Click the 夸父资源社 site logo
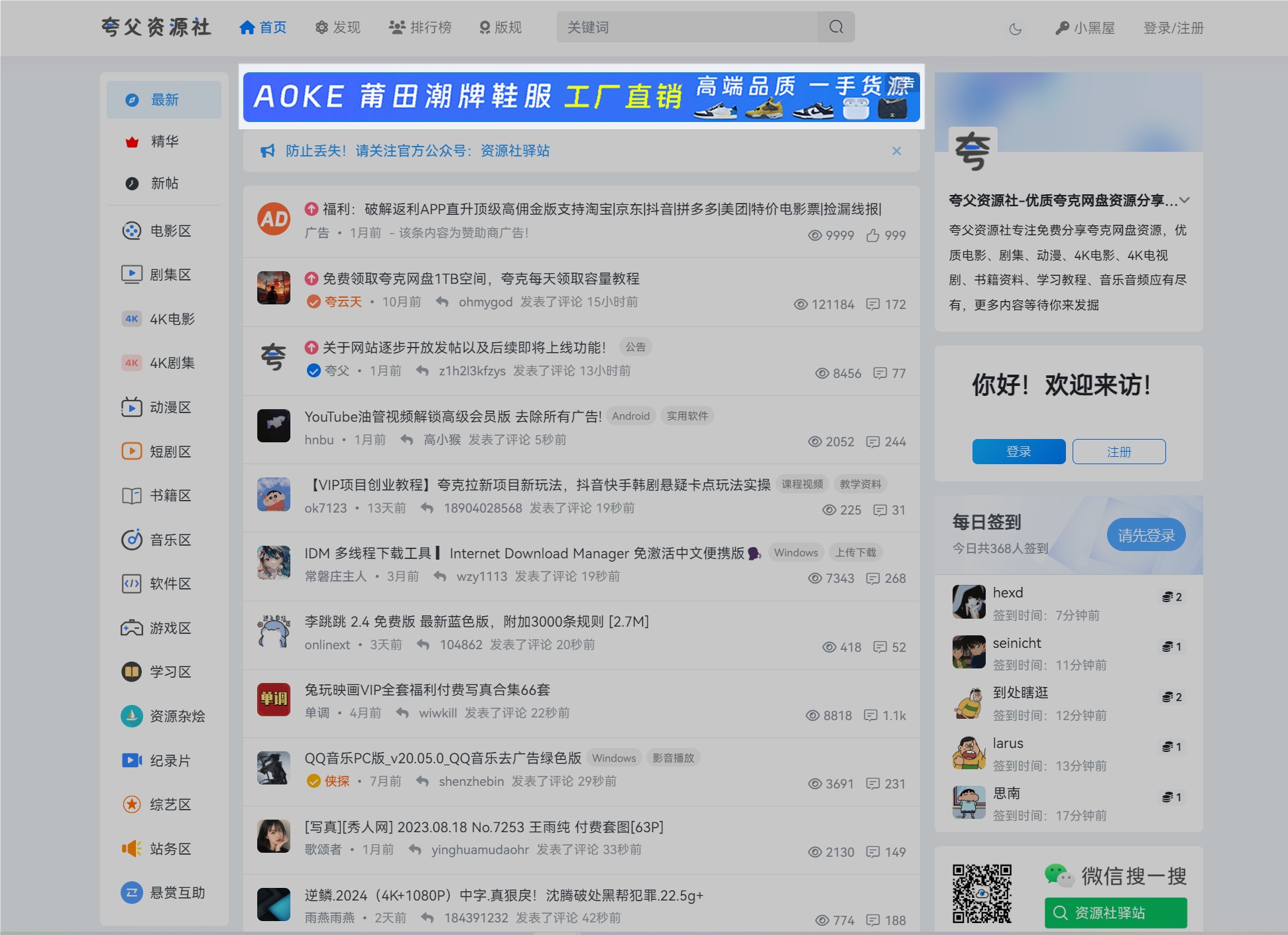 pyautogui.click(x=156, y=27)
